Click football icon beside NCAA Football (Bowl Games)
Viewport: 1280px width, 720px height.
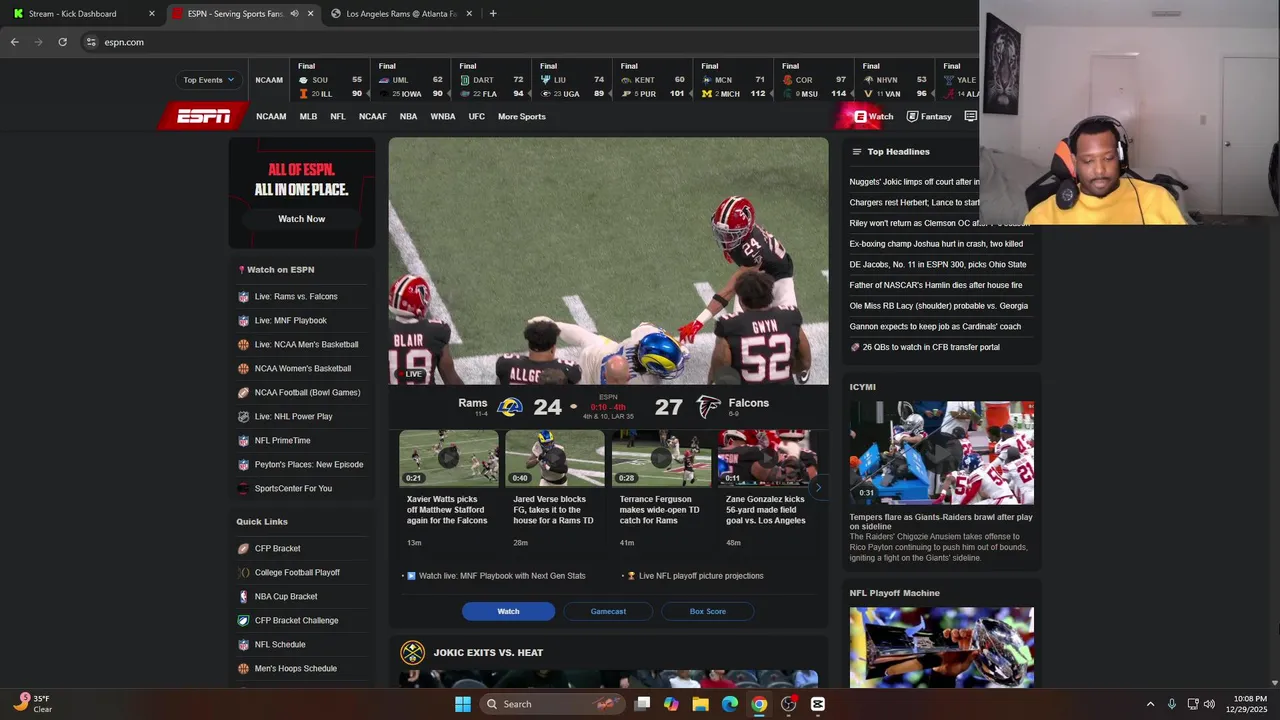coord(243,393)
